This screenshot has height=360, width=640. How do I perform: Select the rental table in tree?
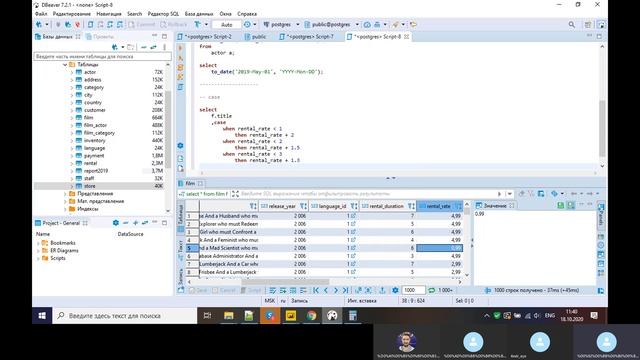tap(90, 163)
